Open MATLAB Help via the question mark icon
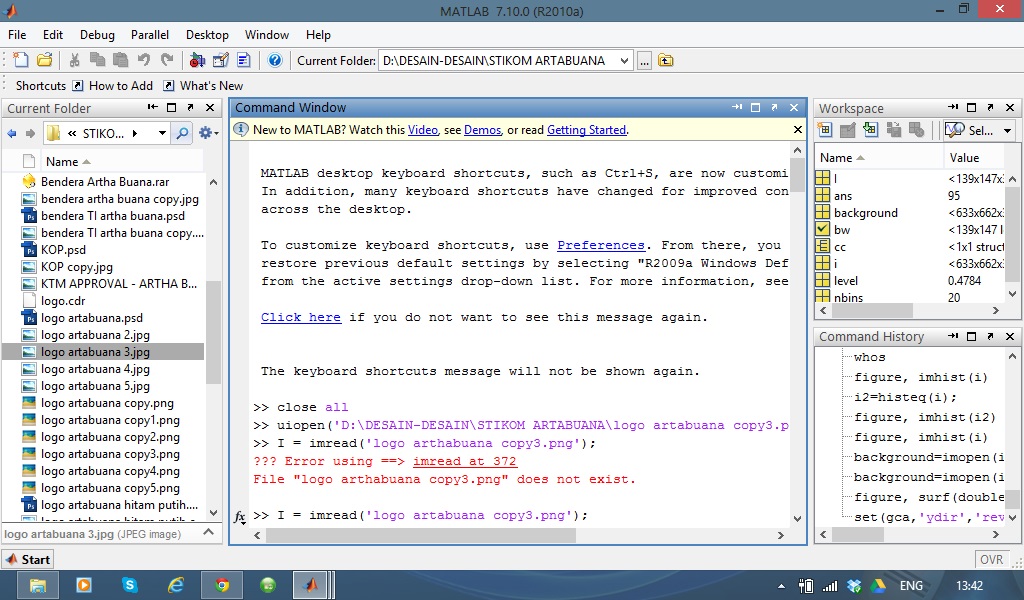Image resolution: width=1024 pixels, height=600 pixels. 276,60
